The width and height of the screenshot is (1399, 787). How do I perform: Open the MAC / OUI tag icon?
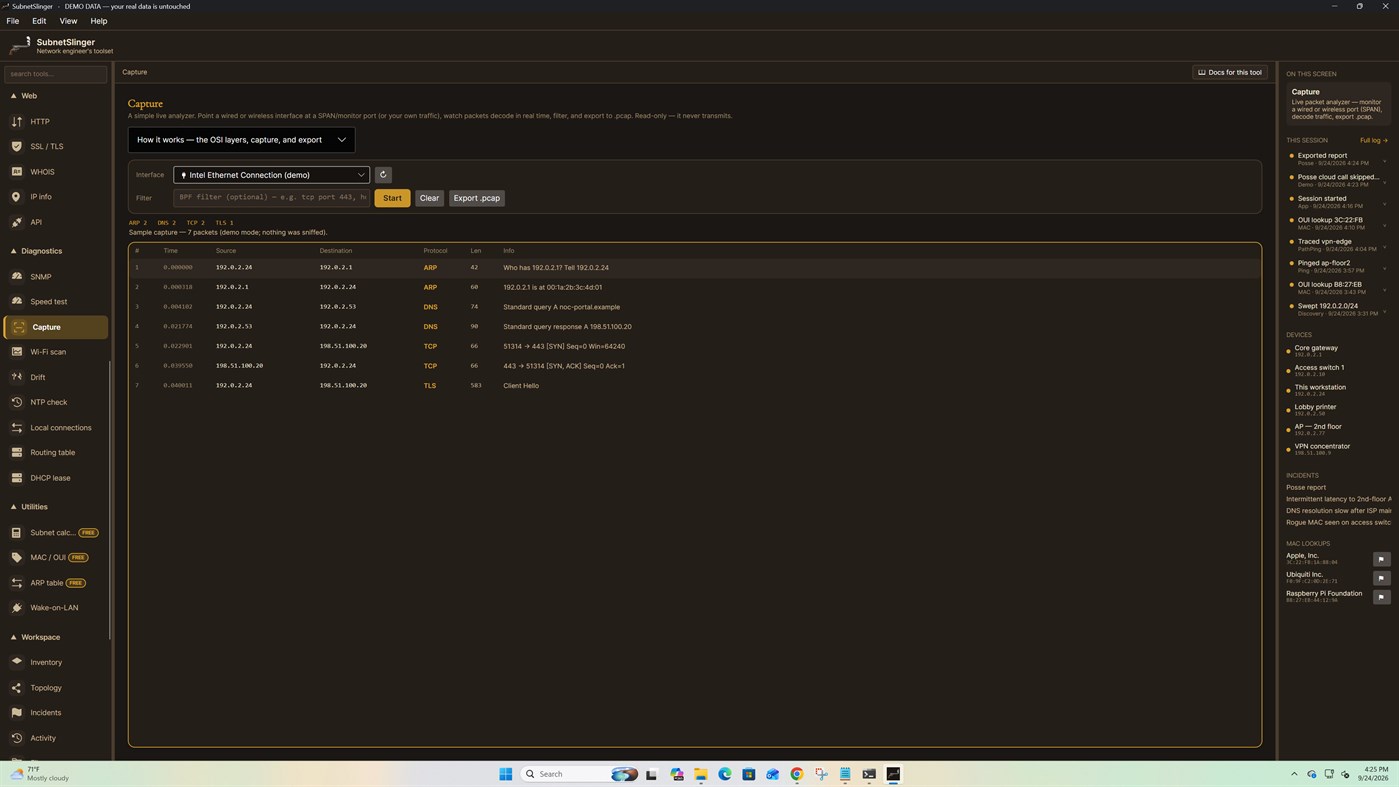(17, 557)
